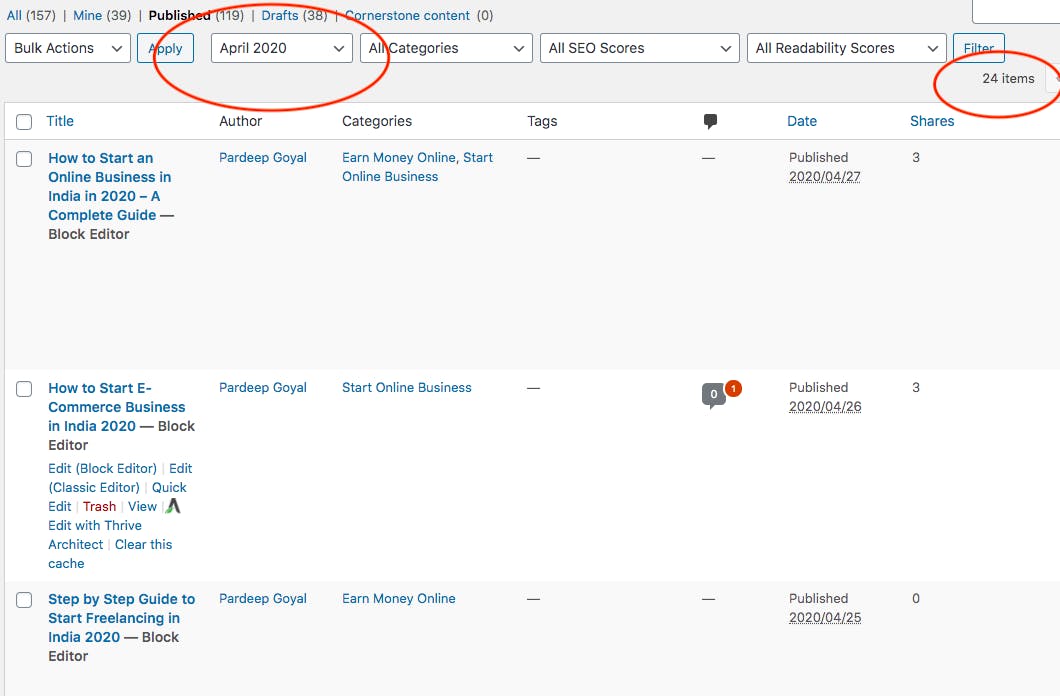Select the E-Commerce Business post checkbox
Viewport: 1060px width, 696px height.
click(24, 389)
